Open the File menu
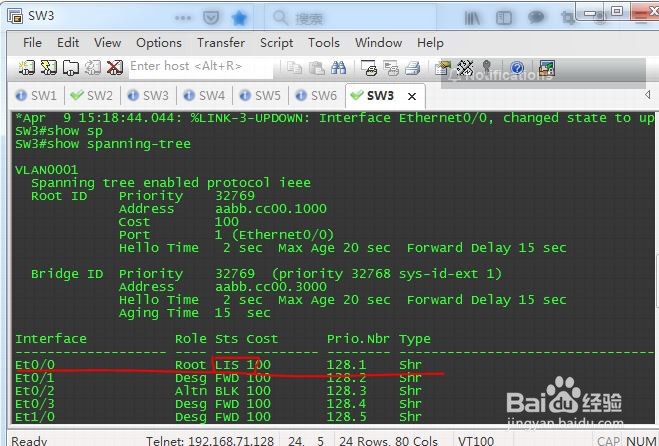 pos(32,42)
